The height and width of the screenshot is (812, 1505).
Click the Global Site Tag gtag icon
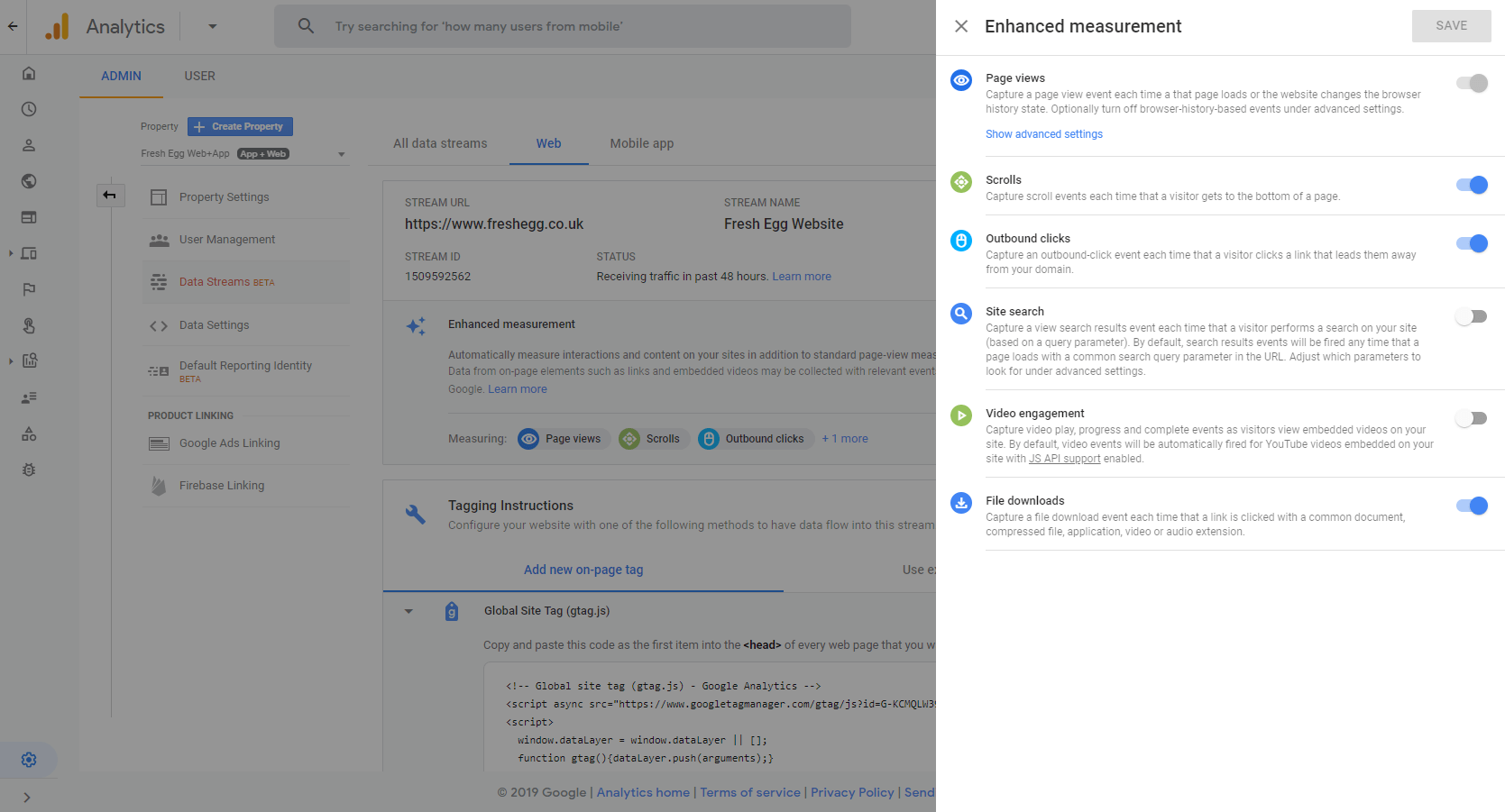click(x=452, y=611)
